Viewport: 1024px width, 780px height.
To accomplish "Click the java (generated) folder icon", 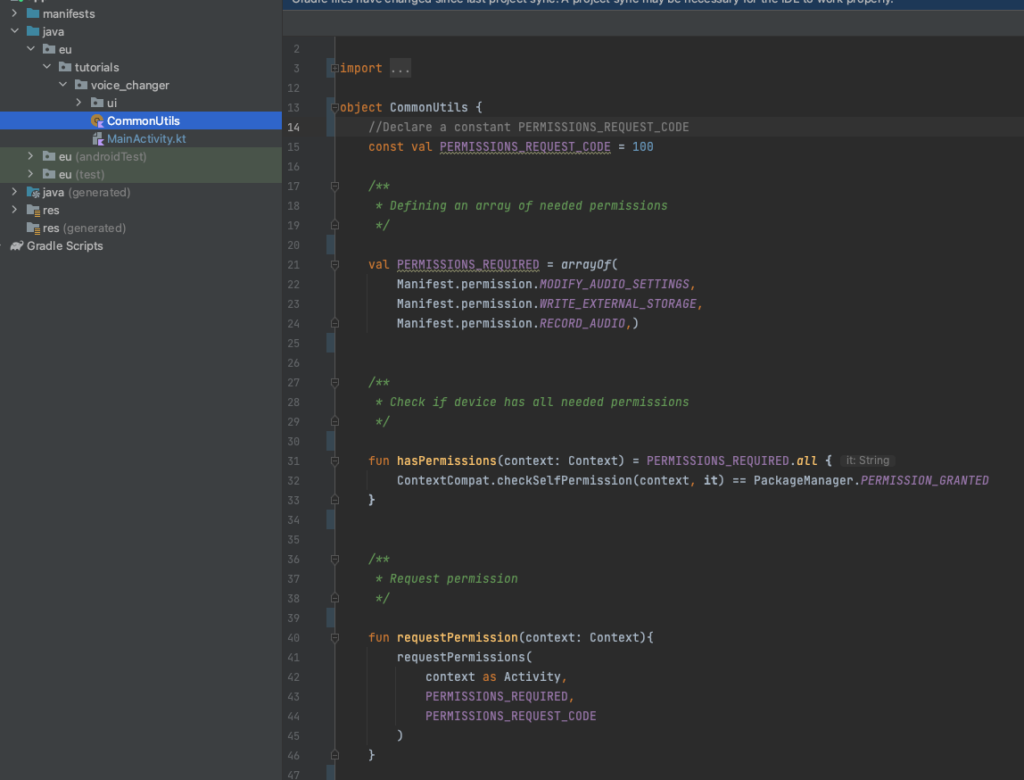I will click(x=33, y=192).
